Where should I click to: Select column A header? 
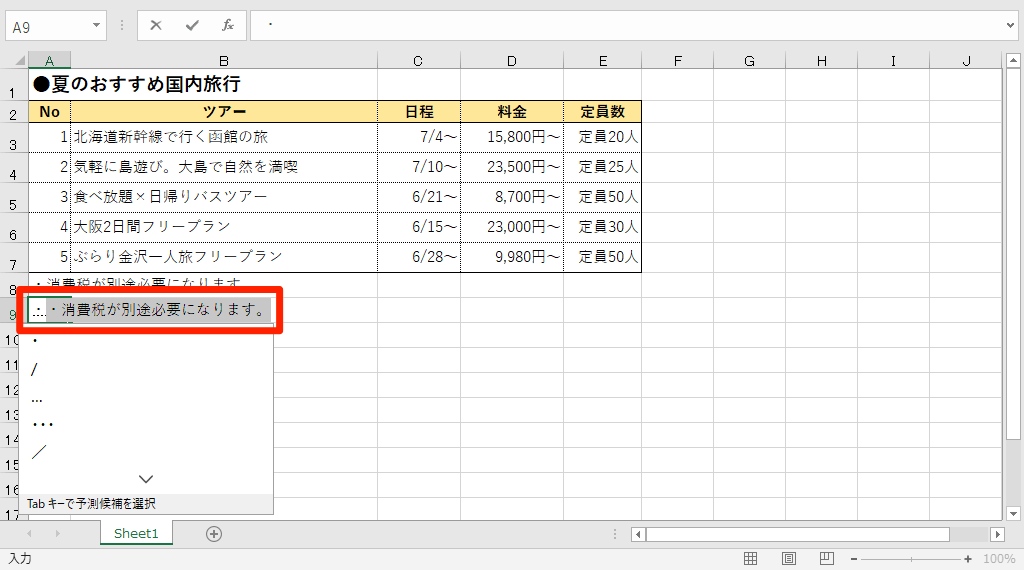tap(49, 61)
